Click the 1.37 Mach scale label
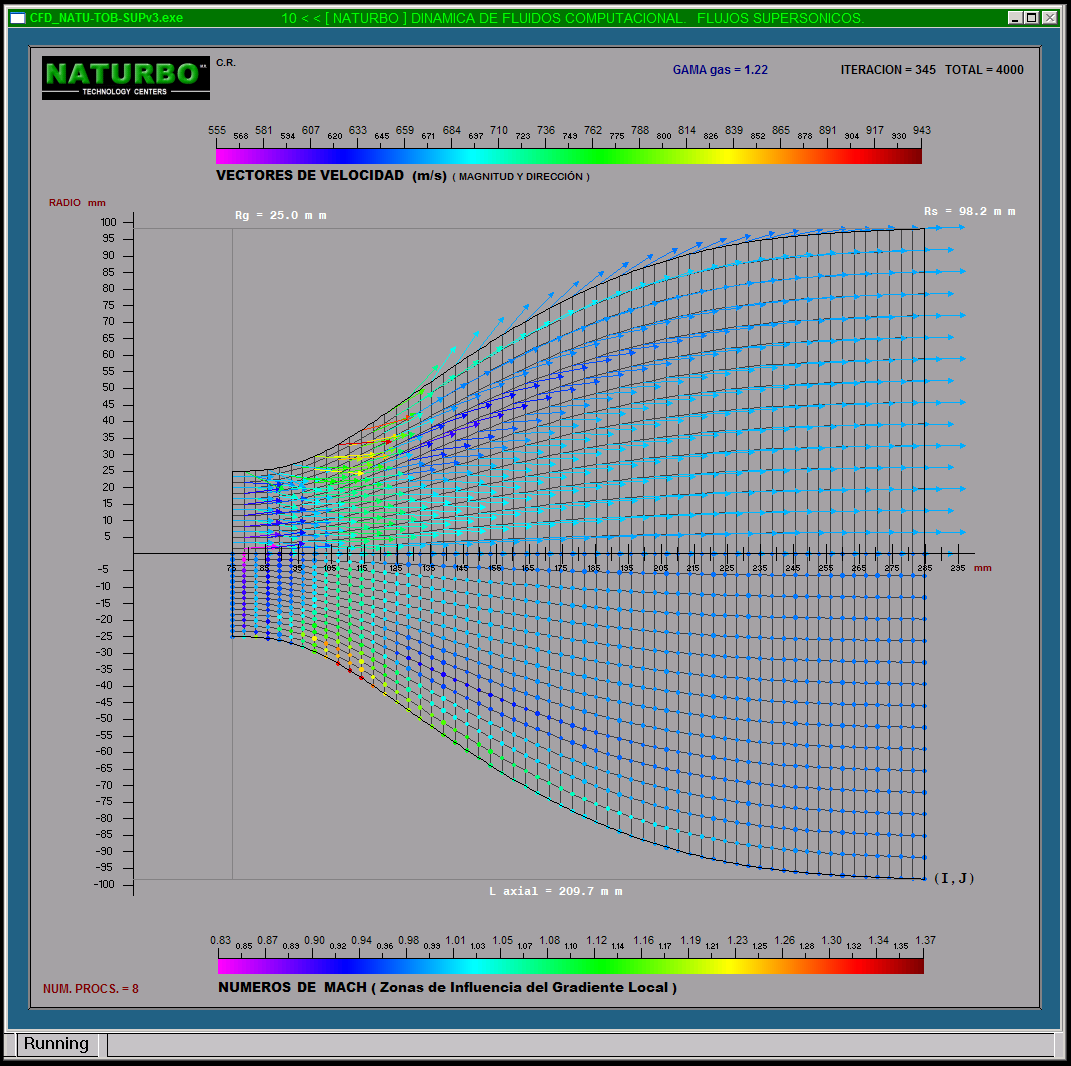 925,940
